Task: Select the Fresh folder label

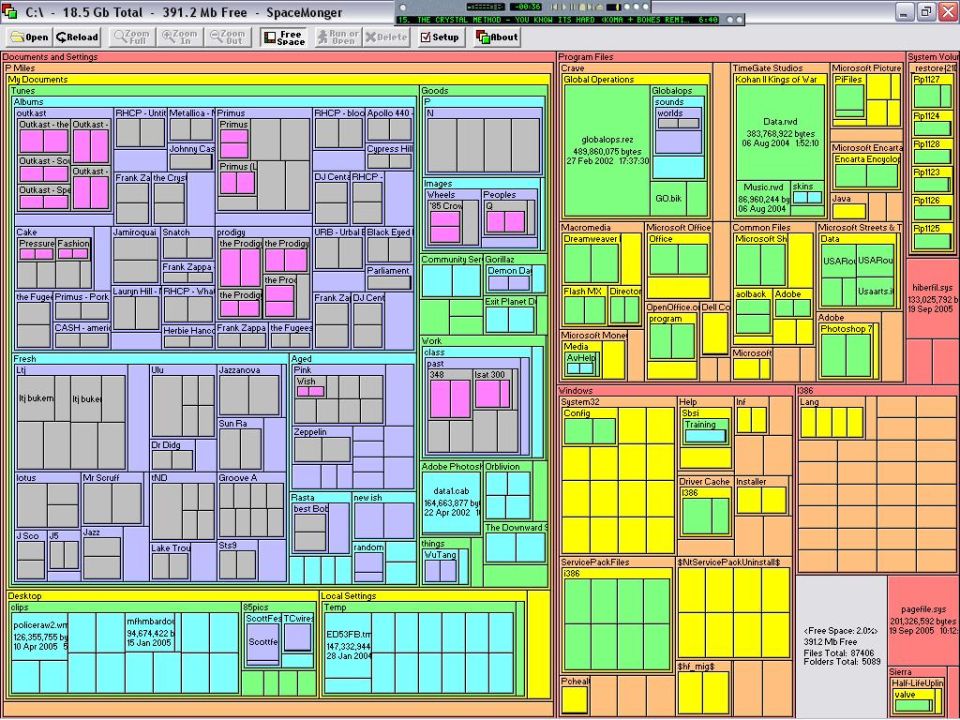Action: coord(25,359)
